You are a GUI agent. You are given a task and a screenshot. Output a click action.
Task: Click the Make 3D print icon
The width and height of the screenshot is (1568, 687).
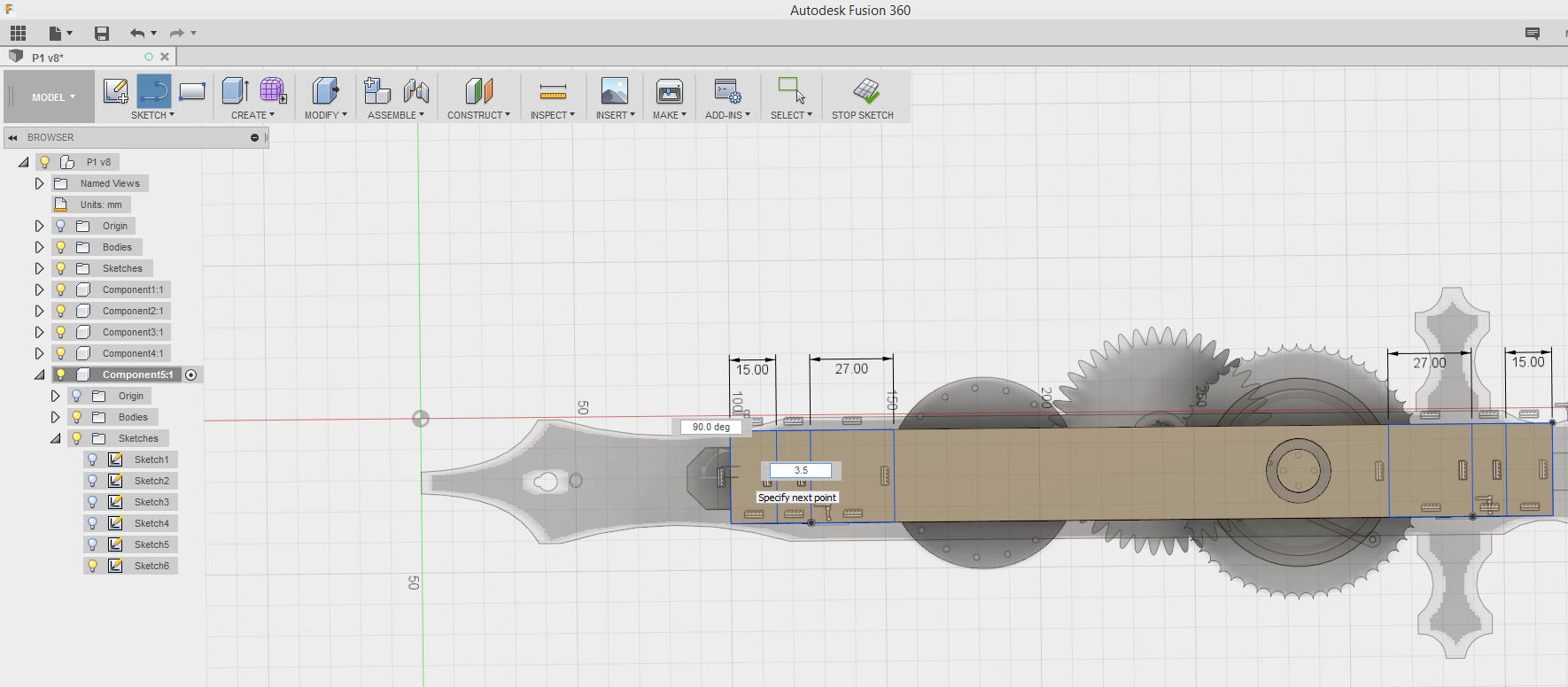pos(670,91)
